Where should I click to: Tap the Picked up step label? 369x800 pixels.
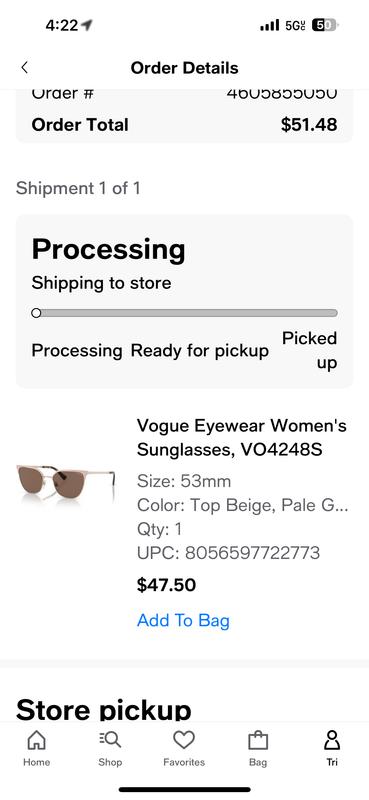310,351
